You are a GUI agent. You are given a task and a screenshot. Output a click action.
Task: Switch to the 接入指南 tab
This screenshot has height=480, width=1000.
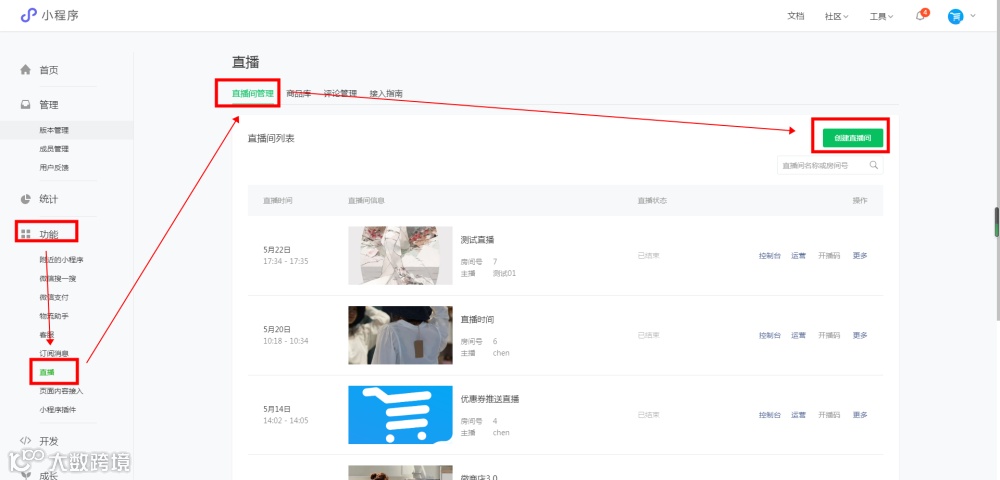(386, 94)
